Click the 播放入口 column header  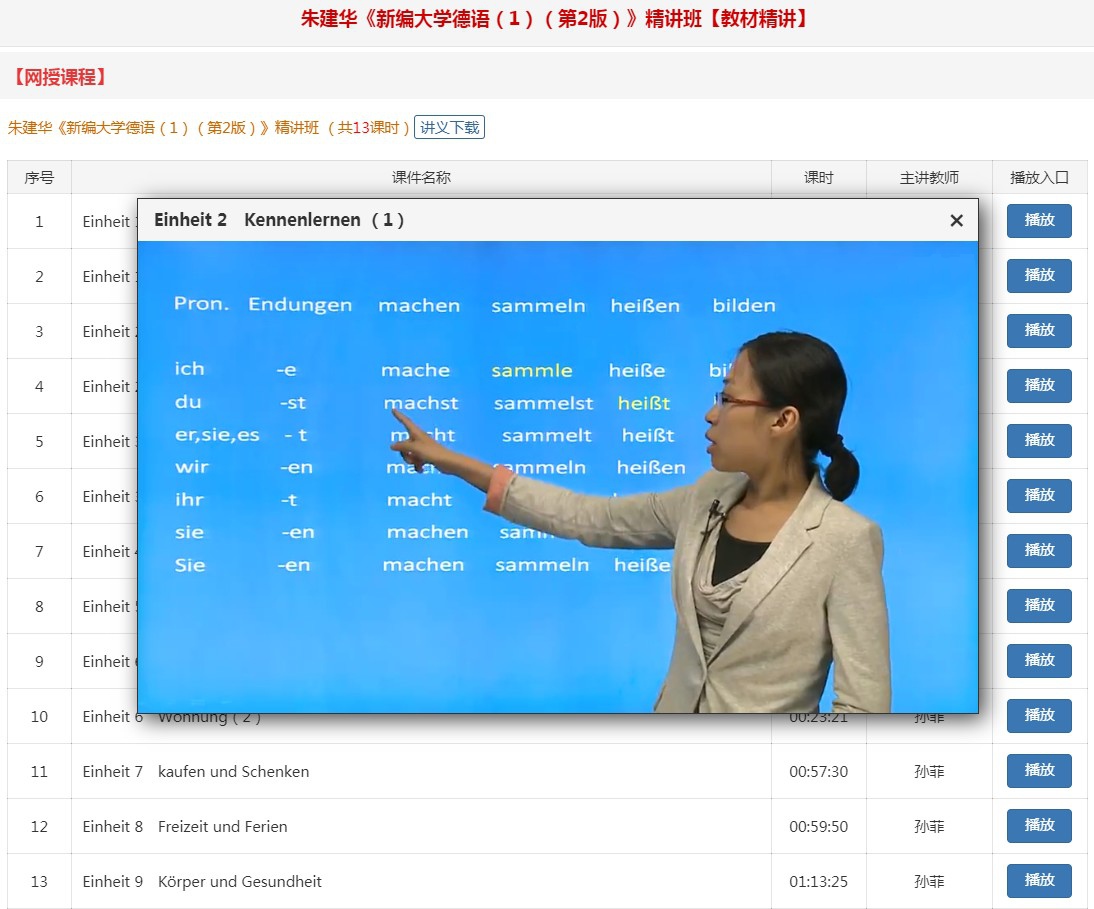1040,177
